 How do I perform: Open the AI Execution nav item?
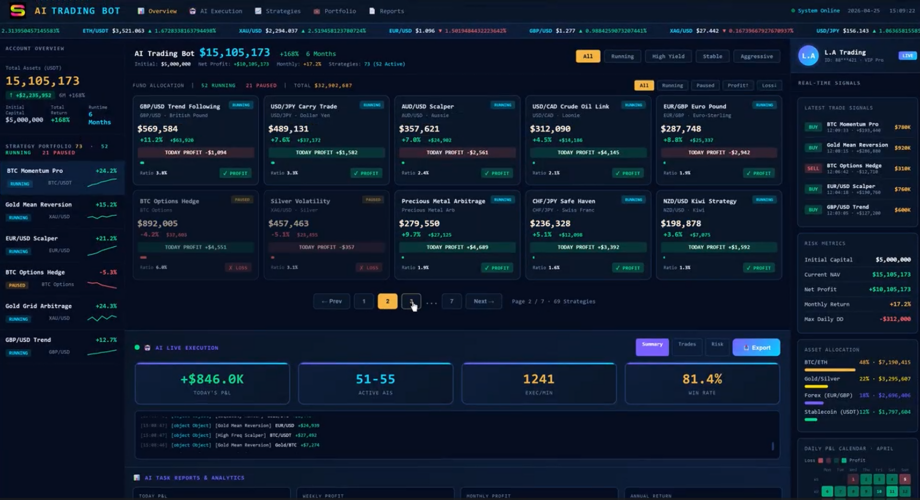216,11
